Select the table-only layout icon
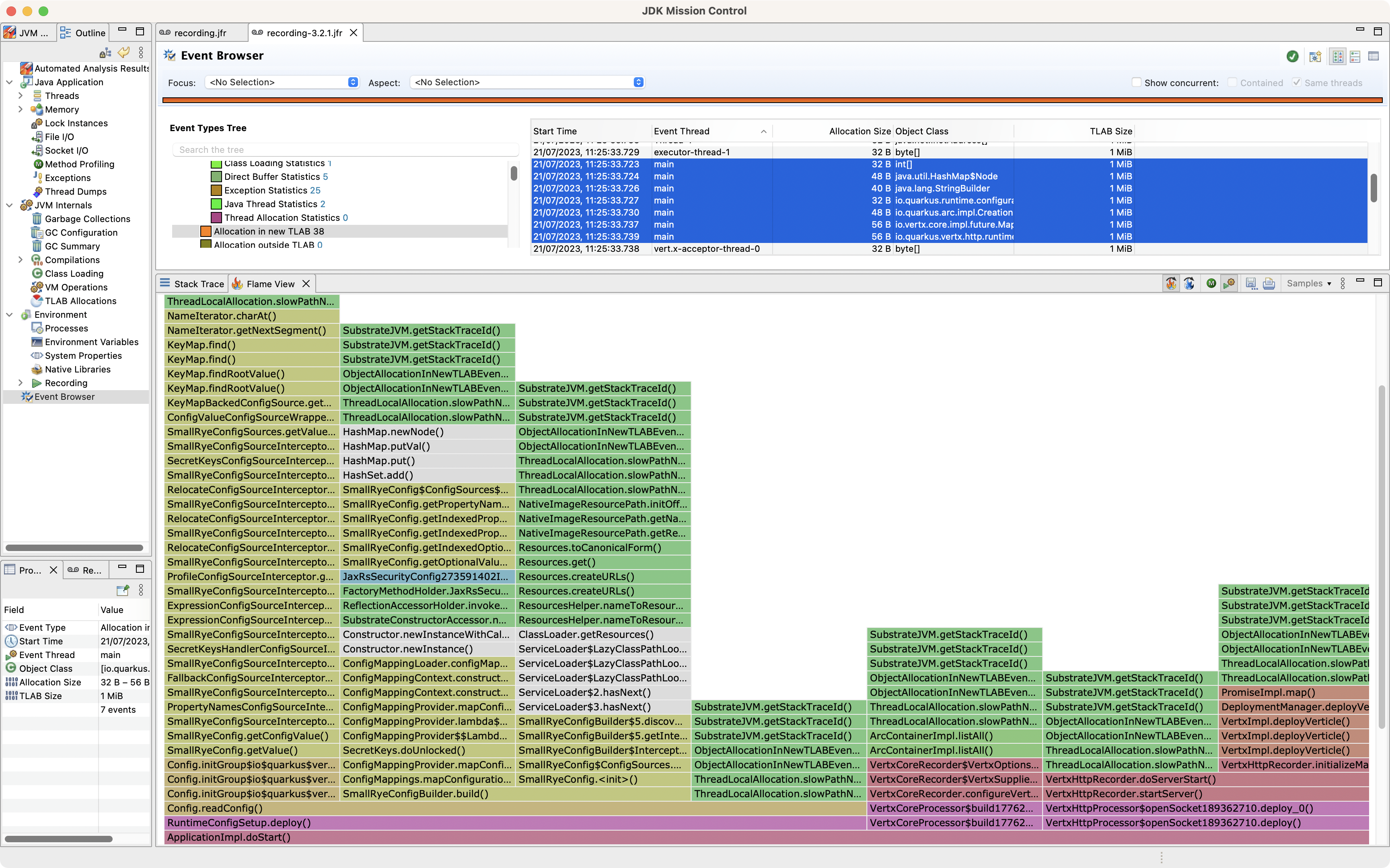 coord(1374,56)
